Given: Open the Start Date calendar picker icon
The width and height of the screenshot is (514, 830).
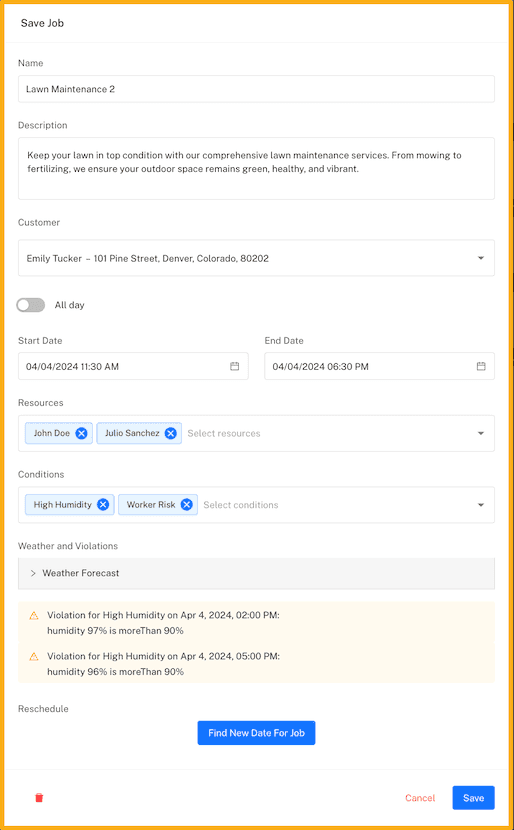Looking at the screenshot, I should click(235, 366).
